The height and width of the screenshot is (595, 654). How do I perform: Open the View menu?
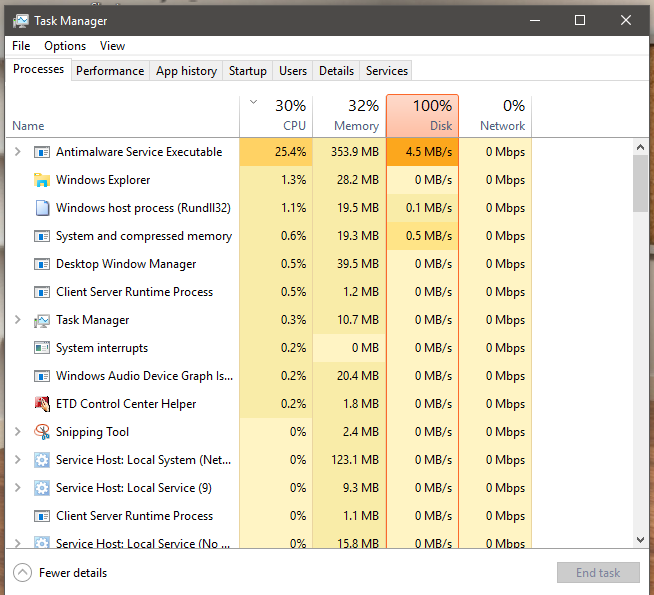[x=112, y=46]
